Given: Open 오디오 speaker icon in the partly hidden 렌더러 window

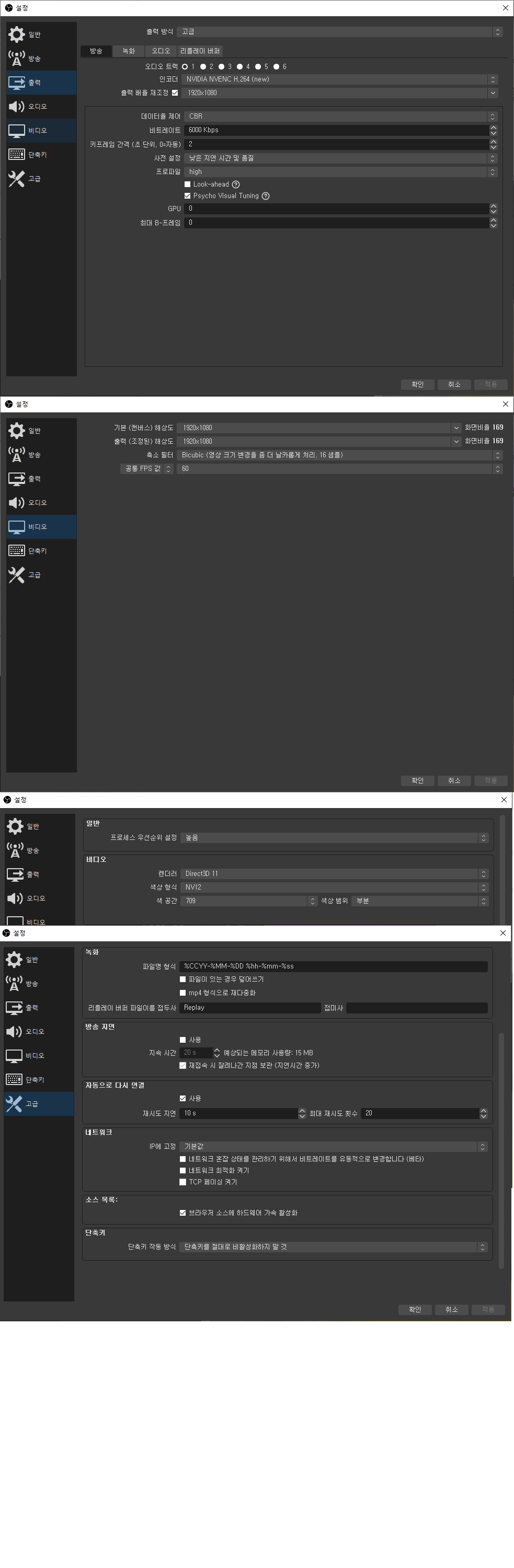Looking at the screenshot, I should [15, 898].
